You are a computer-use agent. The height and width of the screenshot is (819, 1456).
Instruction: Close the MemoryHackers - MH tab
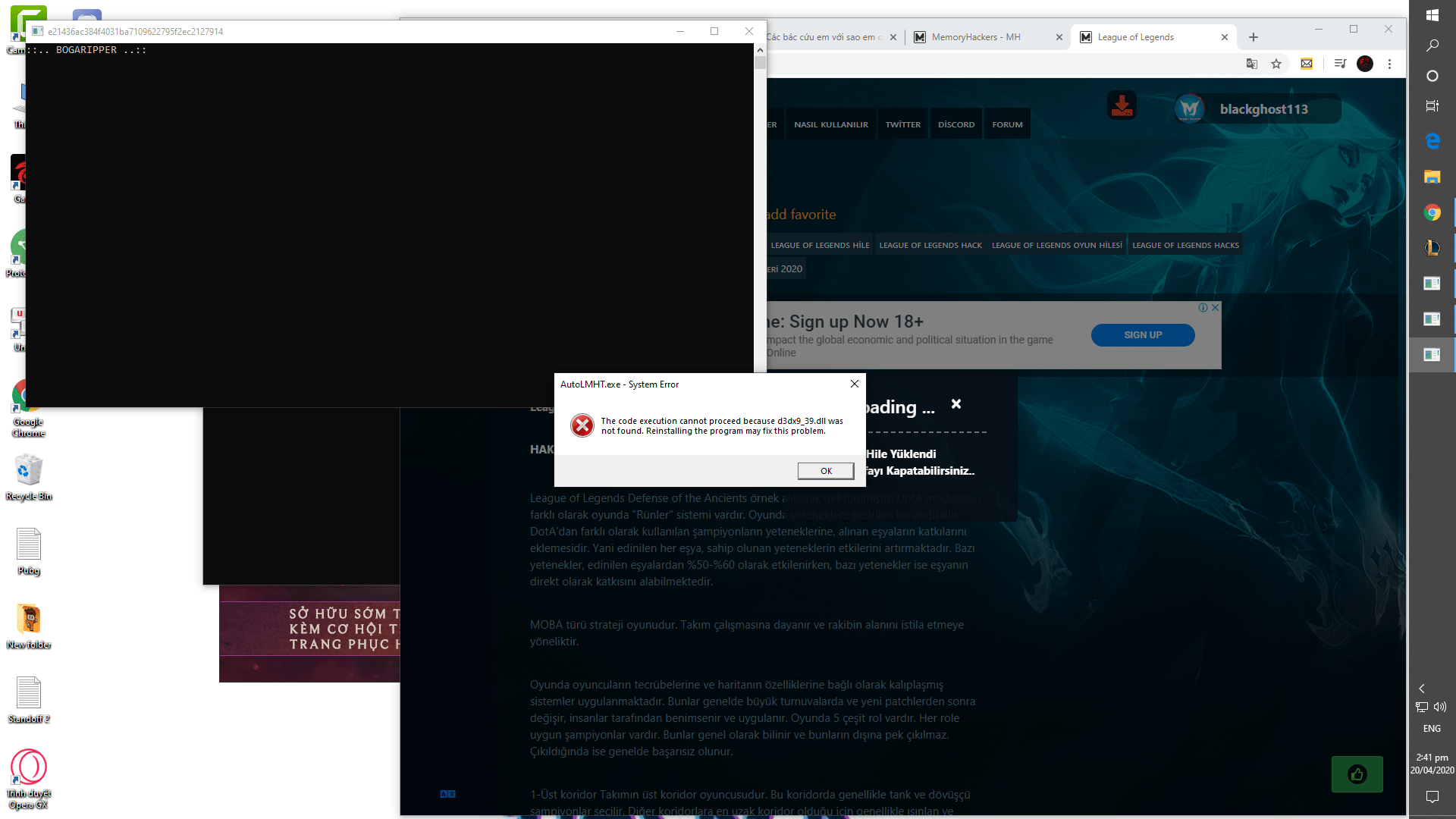click(x=1059, y=37)
